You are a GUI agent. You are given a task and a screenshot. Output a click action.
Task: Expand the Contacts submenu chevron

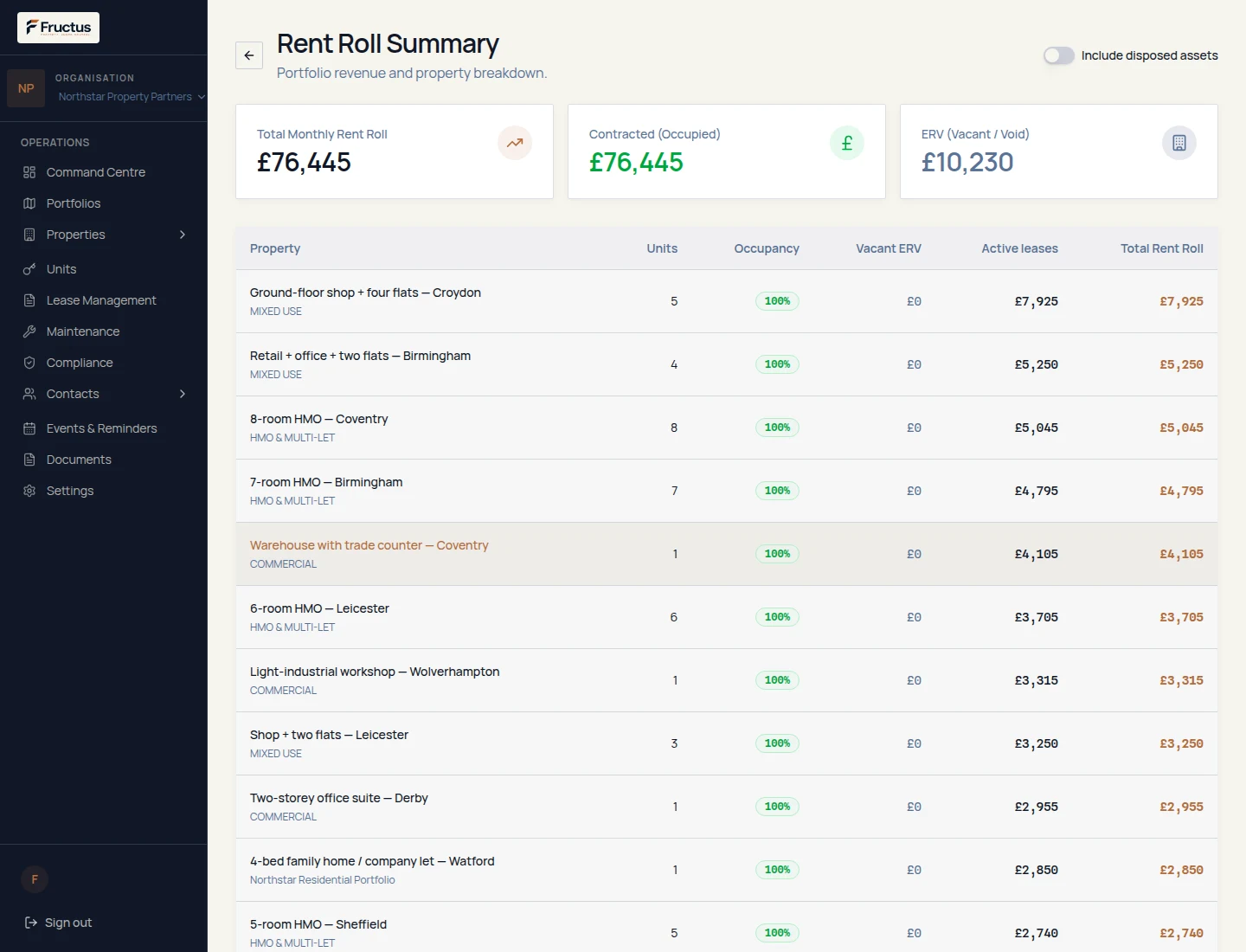pos(183,394)
